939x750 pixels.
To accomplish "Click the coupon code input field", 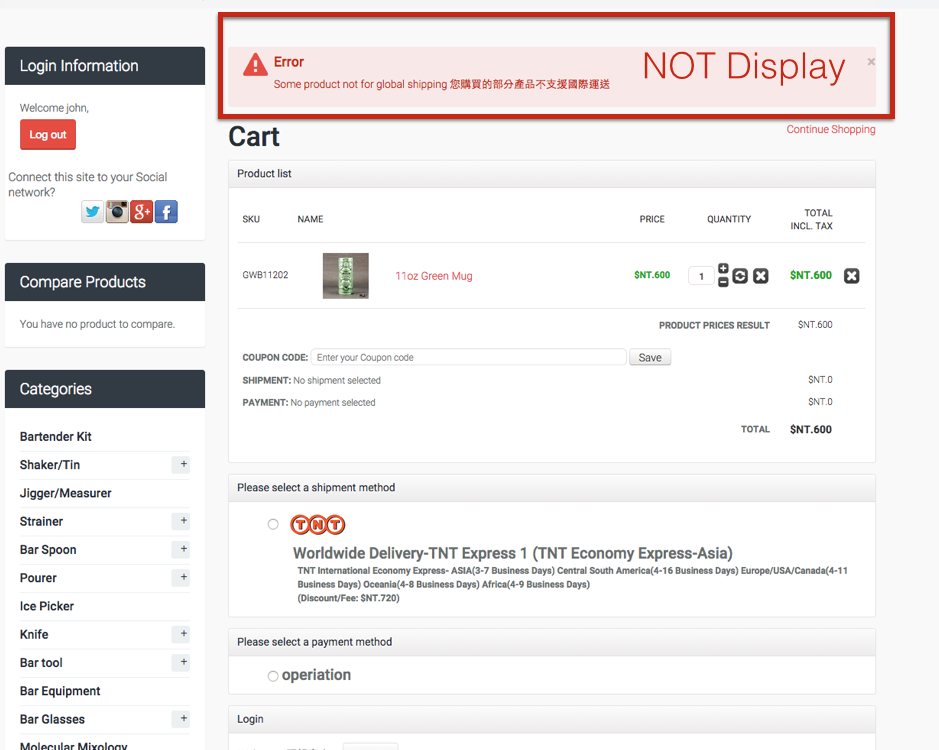I will [468, 357].
